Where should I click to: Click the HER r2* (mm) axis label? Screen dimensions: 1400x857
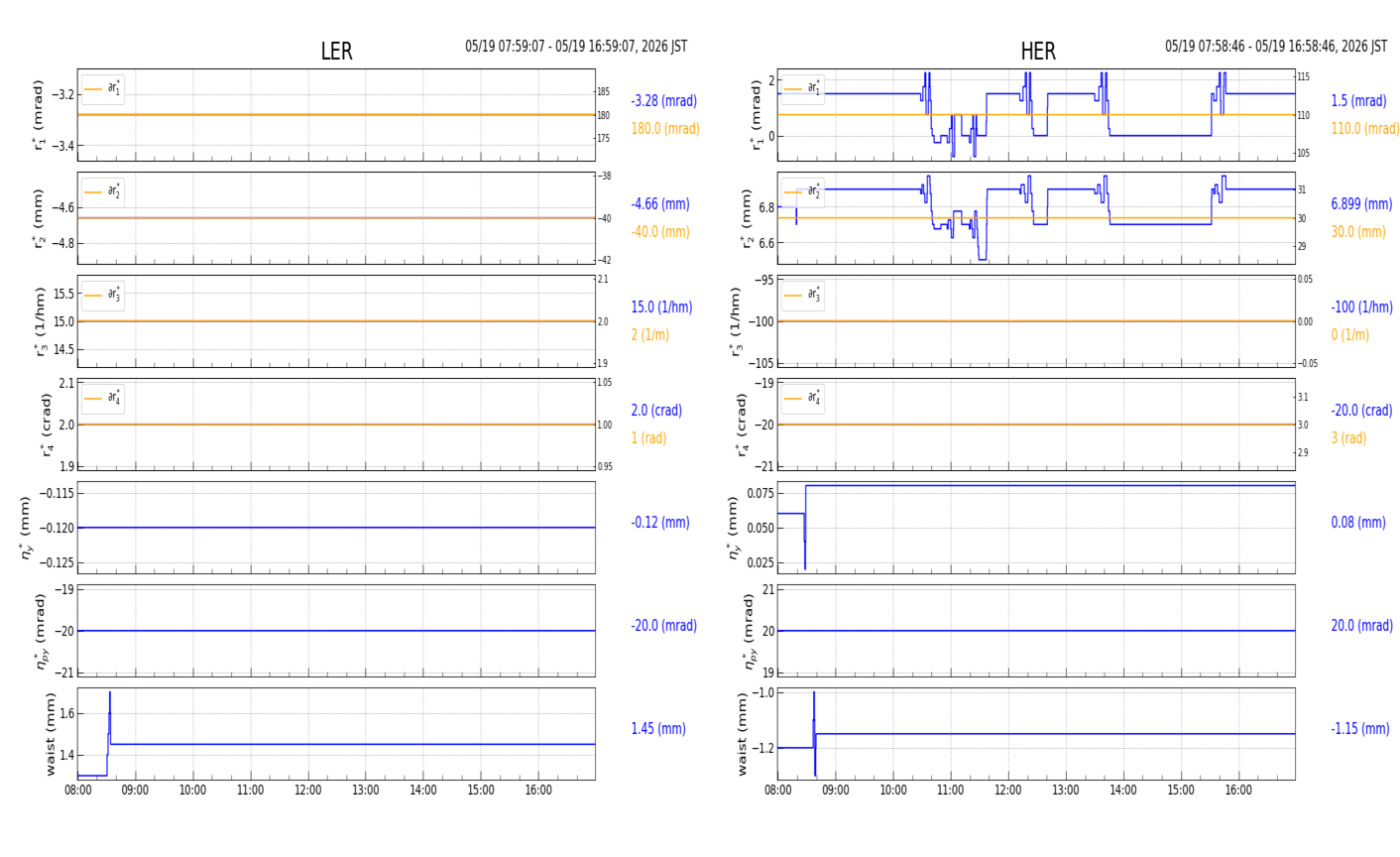click(748, 218)
